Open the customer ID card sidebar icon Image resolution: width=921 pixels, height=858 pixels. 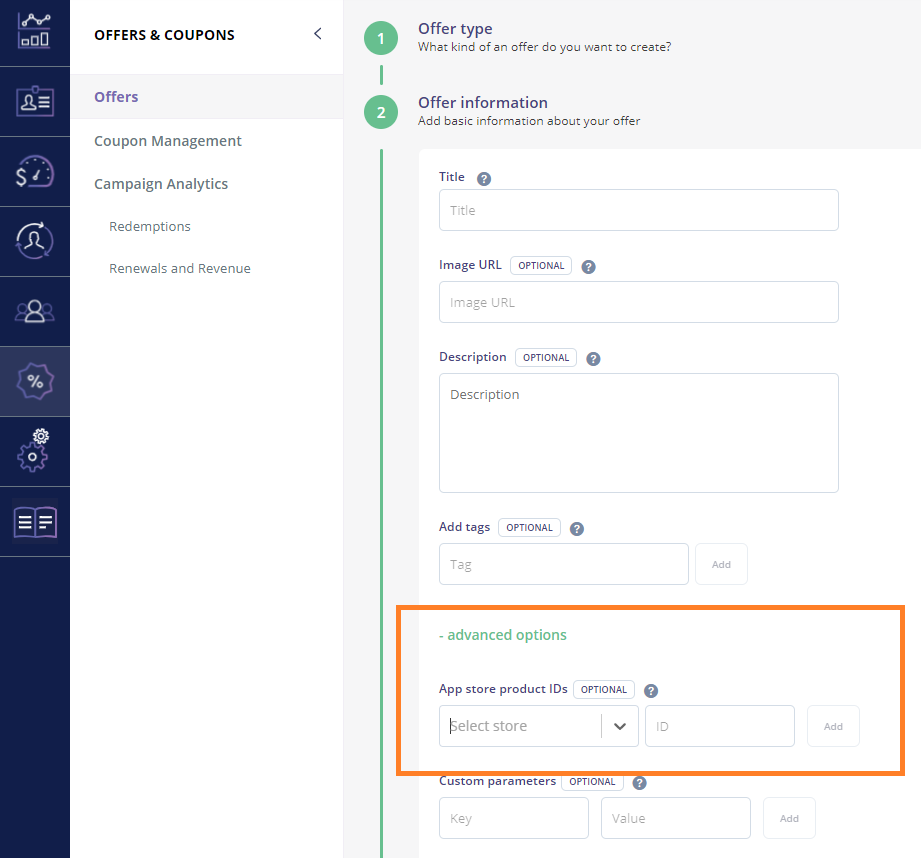point(35,102)
